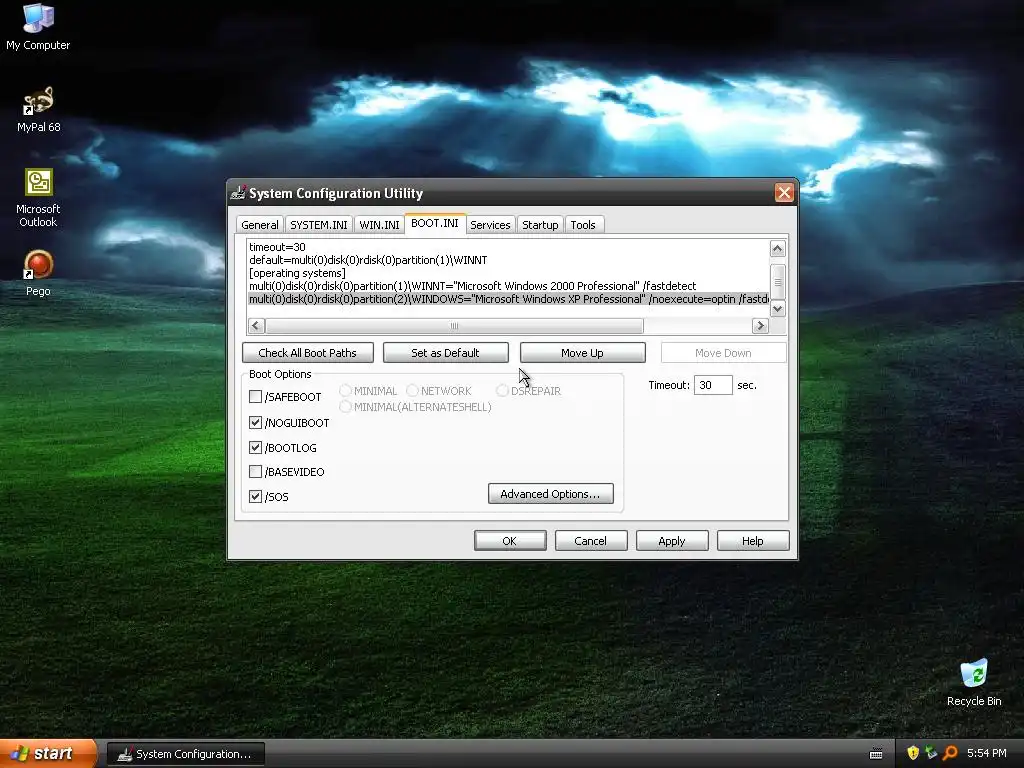Click the boot list scroll down arrow
This screenshot has height=768, width=1024.
[x=777, y=309]
